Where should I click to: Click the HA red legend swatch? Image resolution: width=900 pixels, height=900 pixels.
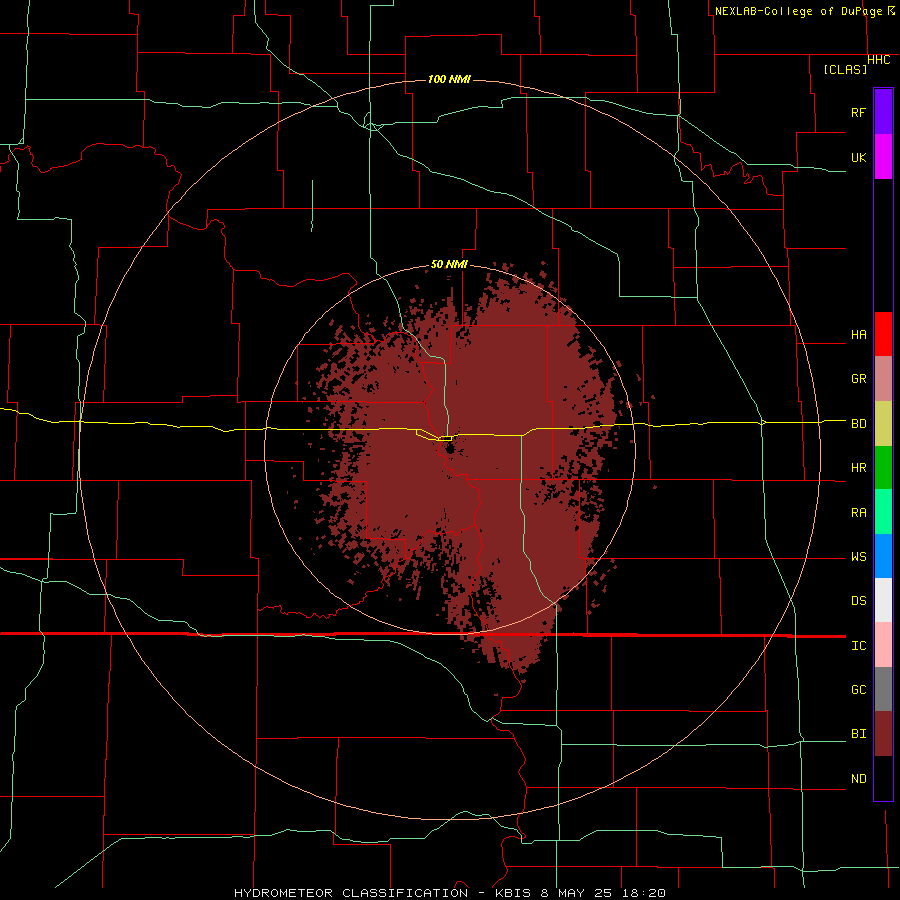pyautogui.click(x=883, y=334)
